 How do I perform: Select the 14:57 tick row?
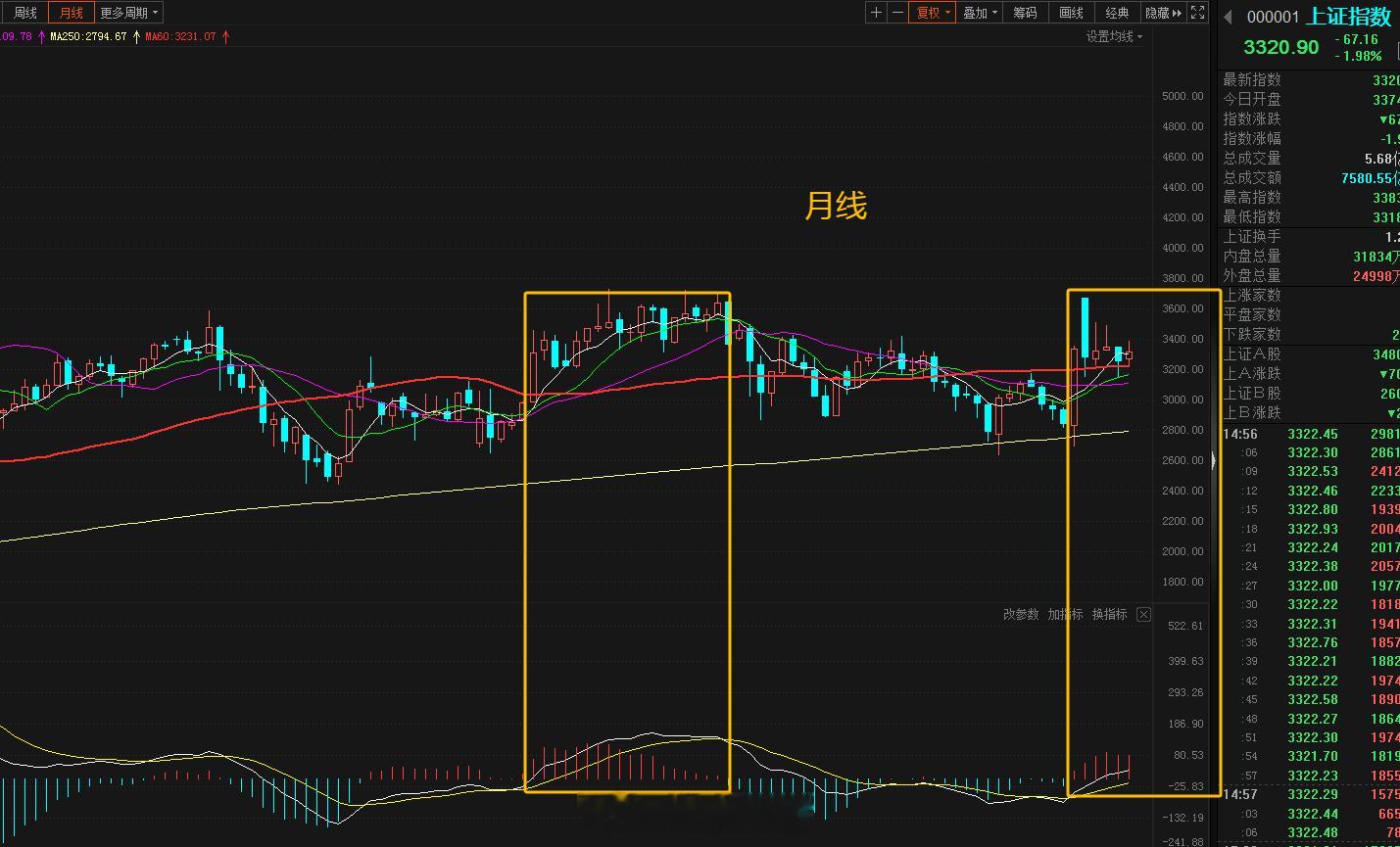[1311, 794]
